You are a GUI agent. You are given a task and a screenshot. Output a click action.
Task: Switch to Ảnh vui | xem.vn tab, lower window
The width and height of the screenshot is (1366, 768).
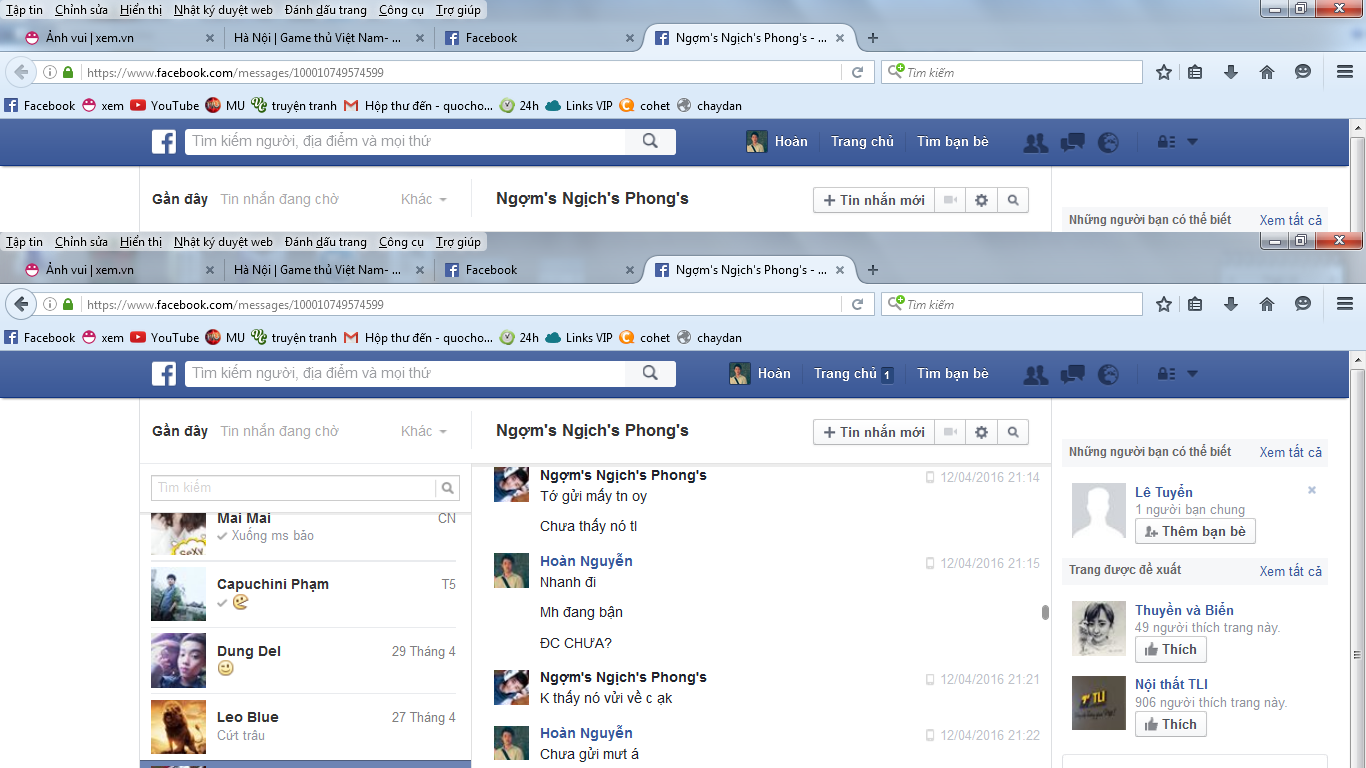[x=120, y=270]
